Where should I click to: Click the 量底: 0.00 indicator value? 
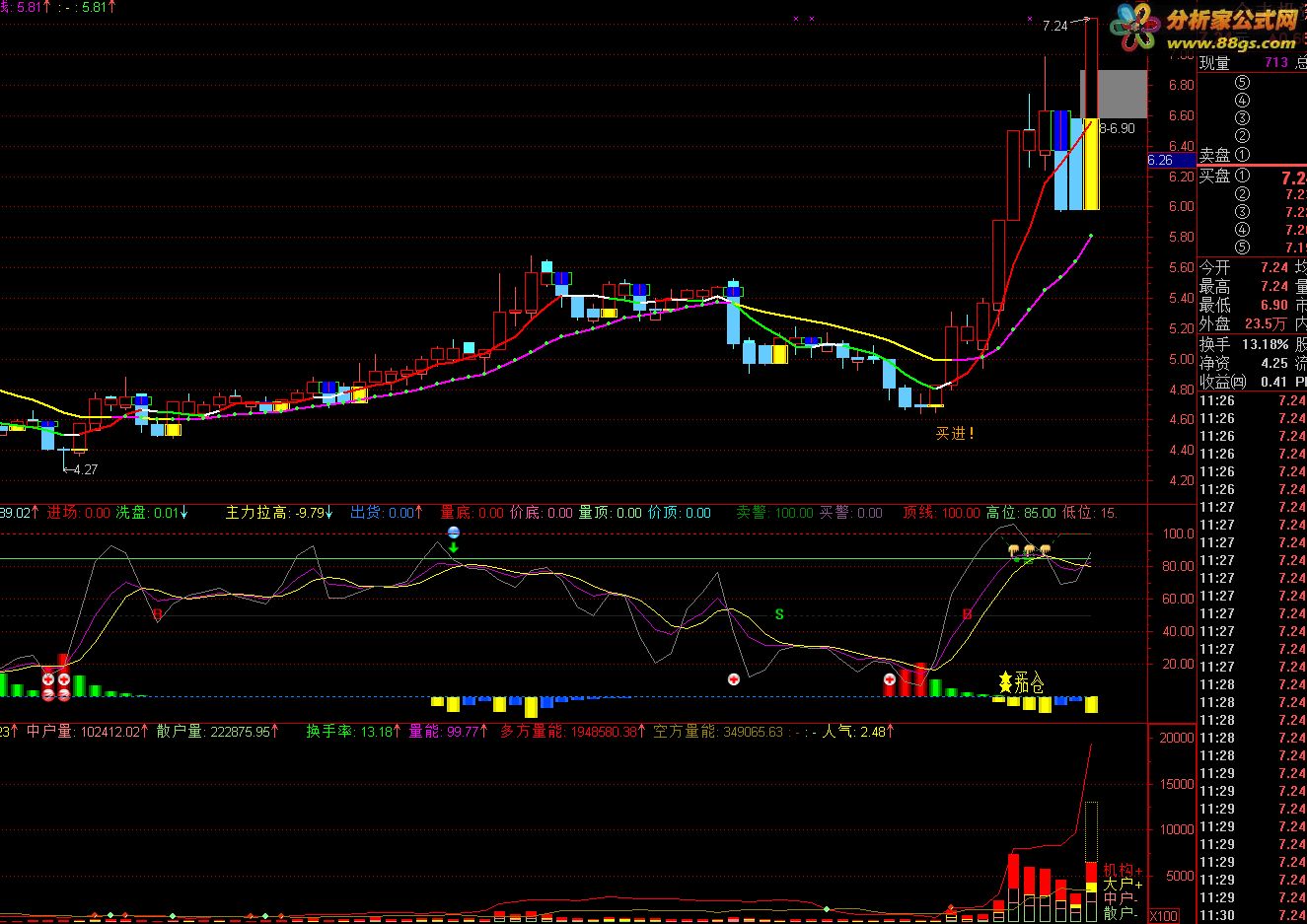[472, 513]
